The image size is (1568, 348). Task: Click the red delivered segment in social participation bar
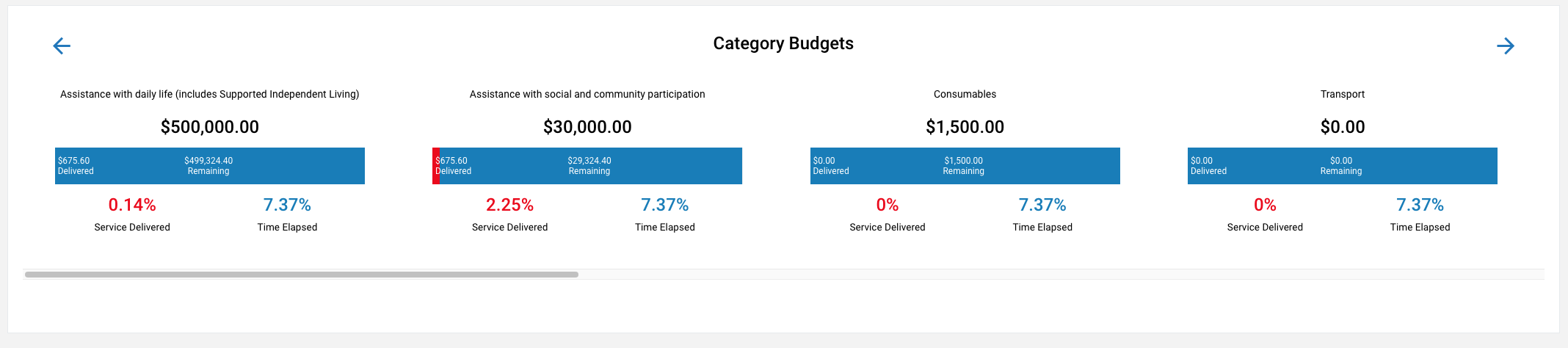[x=436, y=166]
